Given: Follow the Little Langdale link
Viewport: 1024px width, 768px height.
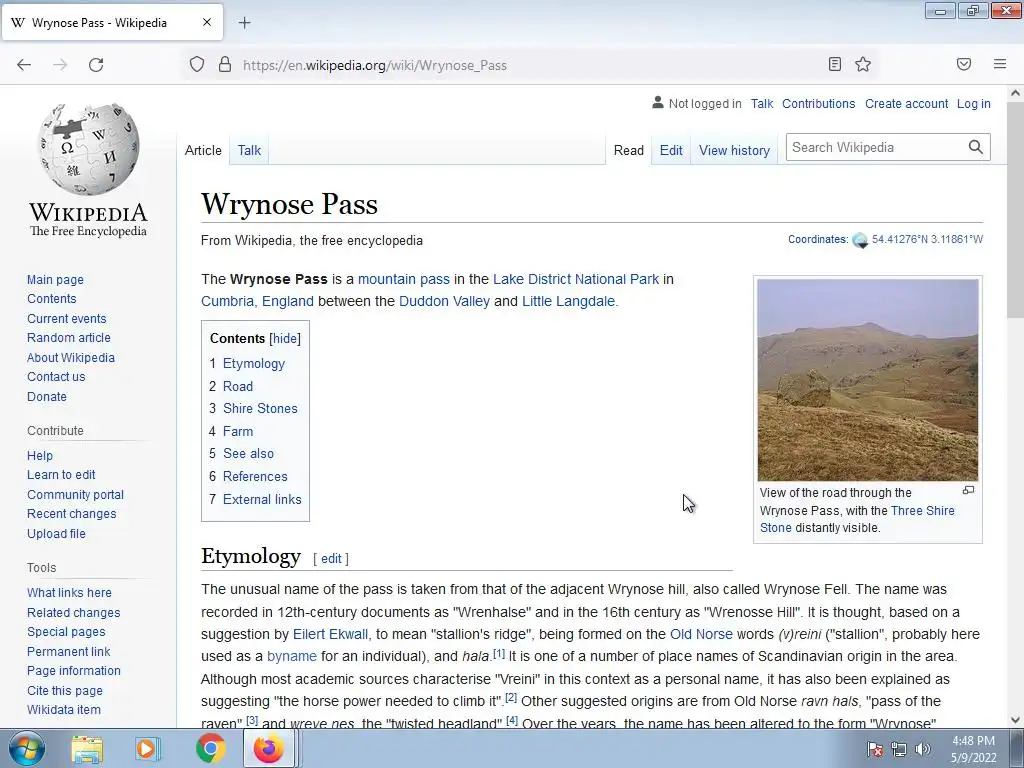Looking at the screenshot, I should click(x=568, y=301).
